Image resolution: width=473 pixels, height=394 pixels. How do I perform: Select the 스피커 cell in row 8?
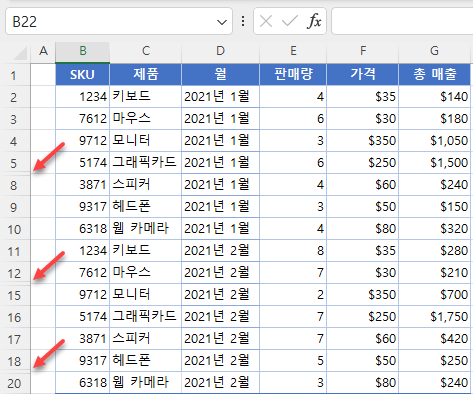[x=146, y=185]
